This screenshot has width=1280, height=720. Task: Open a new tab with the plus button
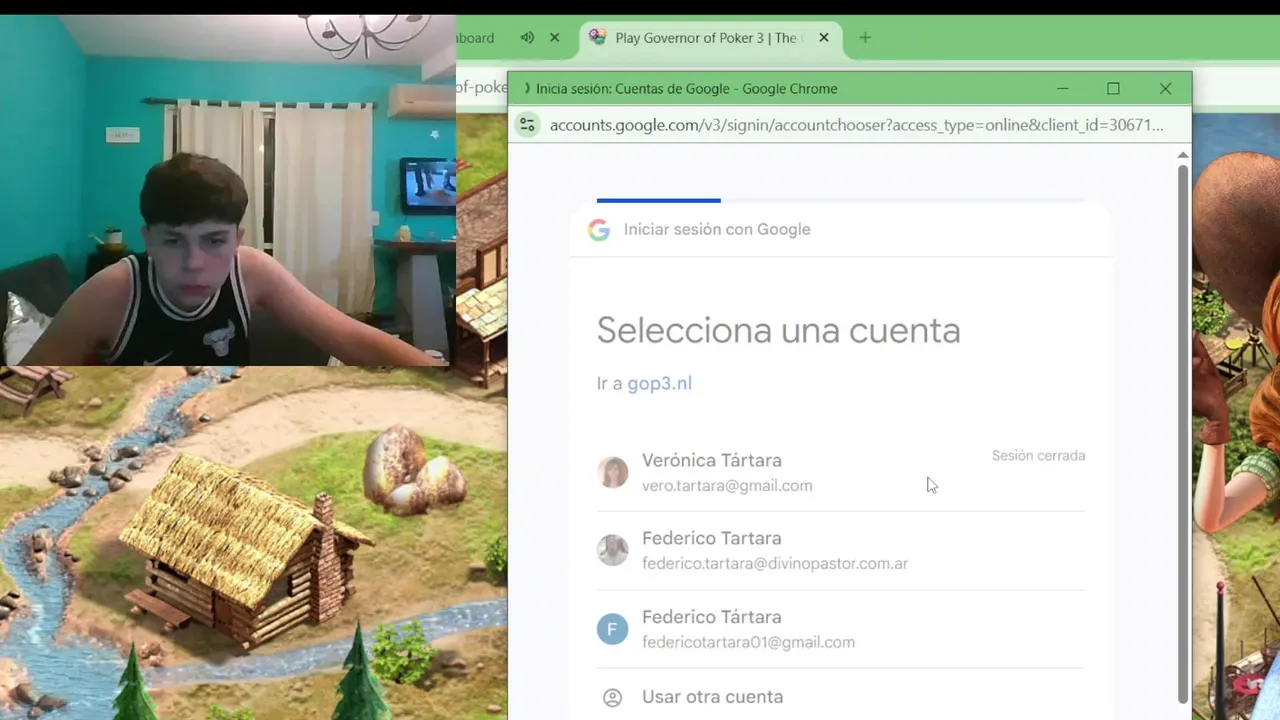coord(865,38)
